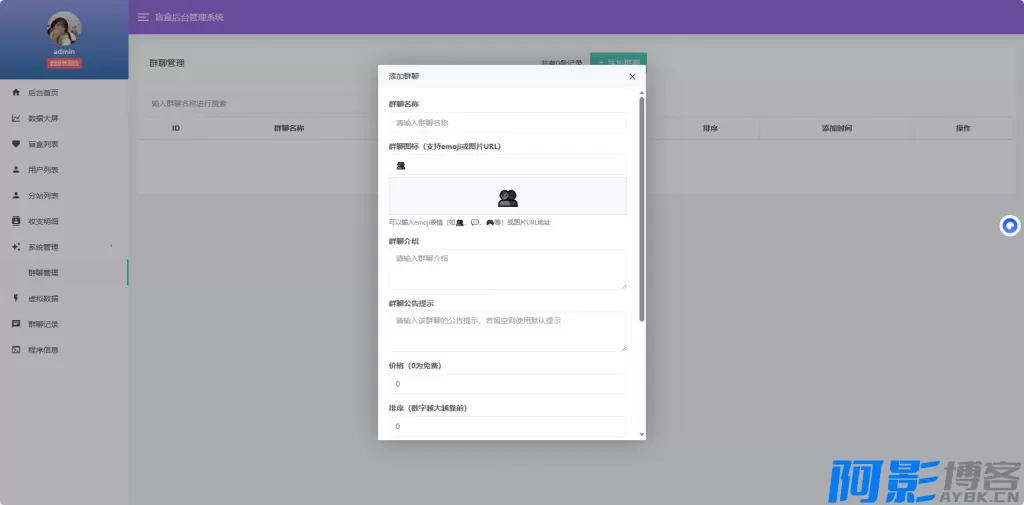Click the terminal icon for 程序信息

pos(16,350)
